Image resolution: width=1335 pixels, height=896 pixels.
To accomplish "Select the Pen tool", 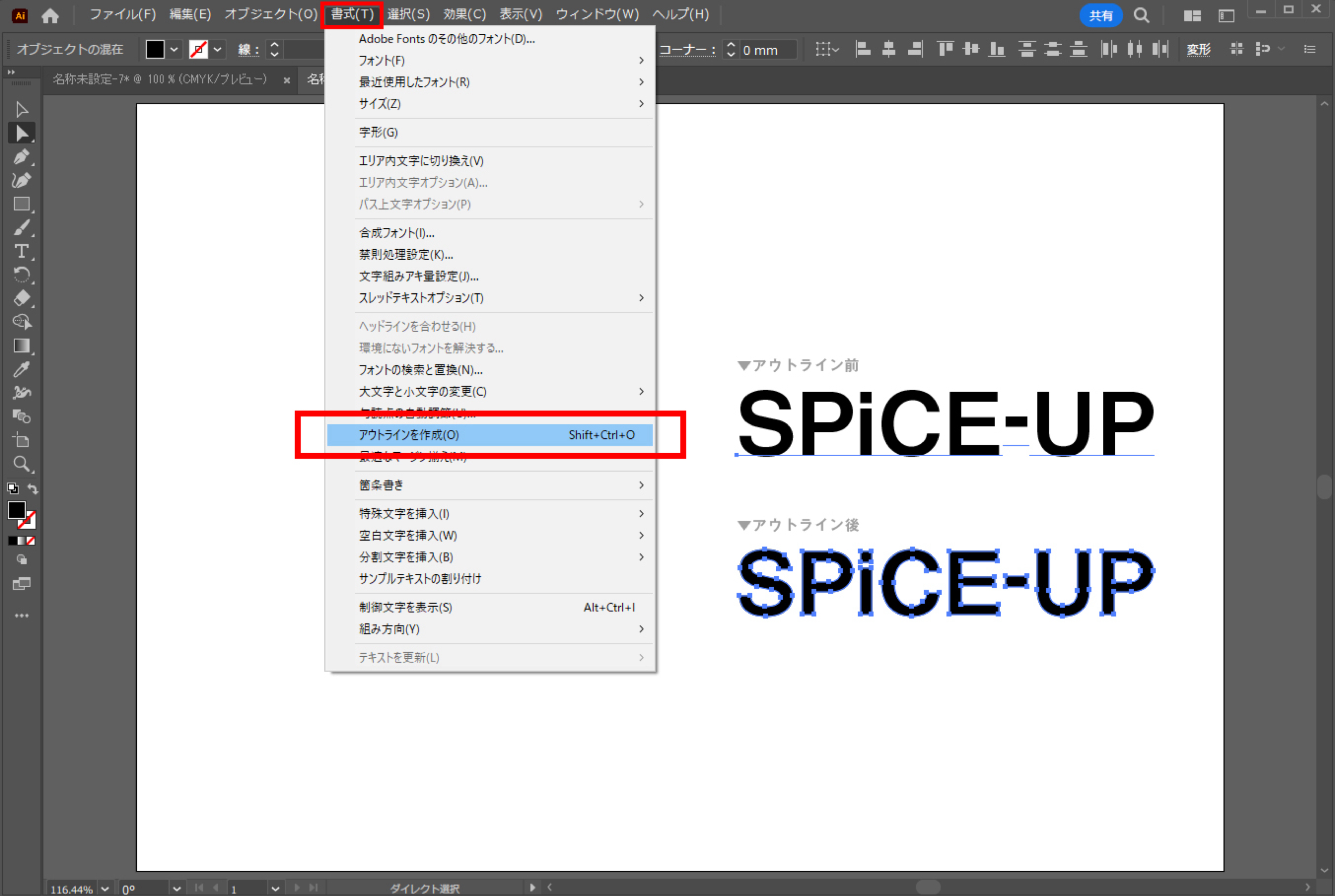I will coord(22,157).
